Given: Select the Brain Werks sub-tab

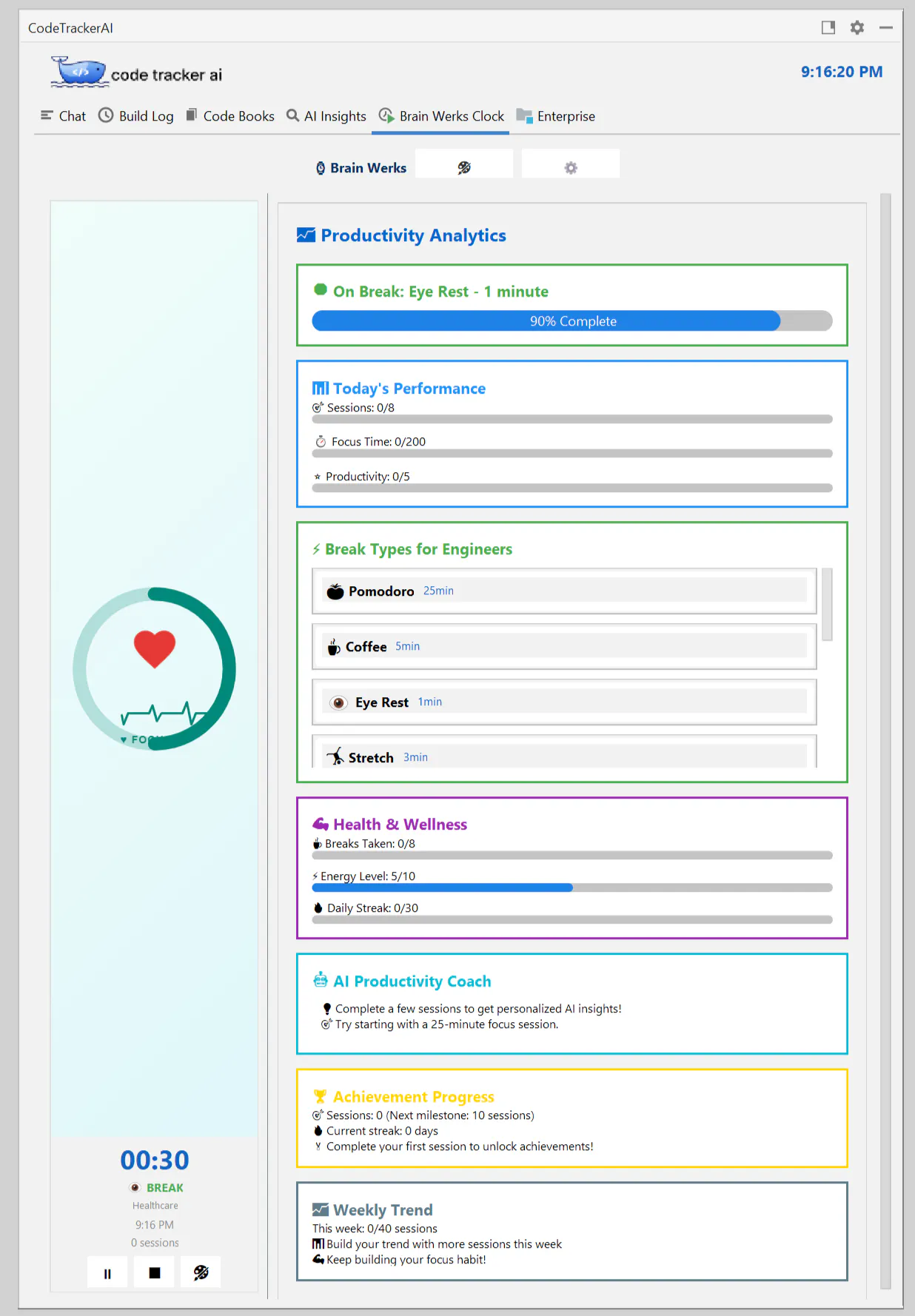Looking at the screenshot, I should click(x=361, y=168).
